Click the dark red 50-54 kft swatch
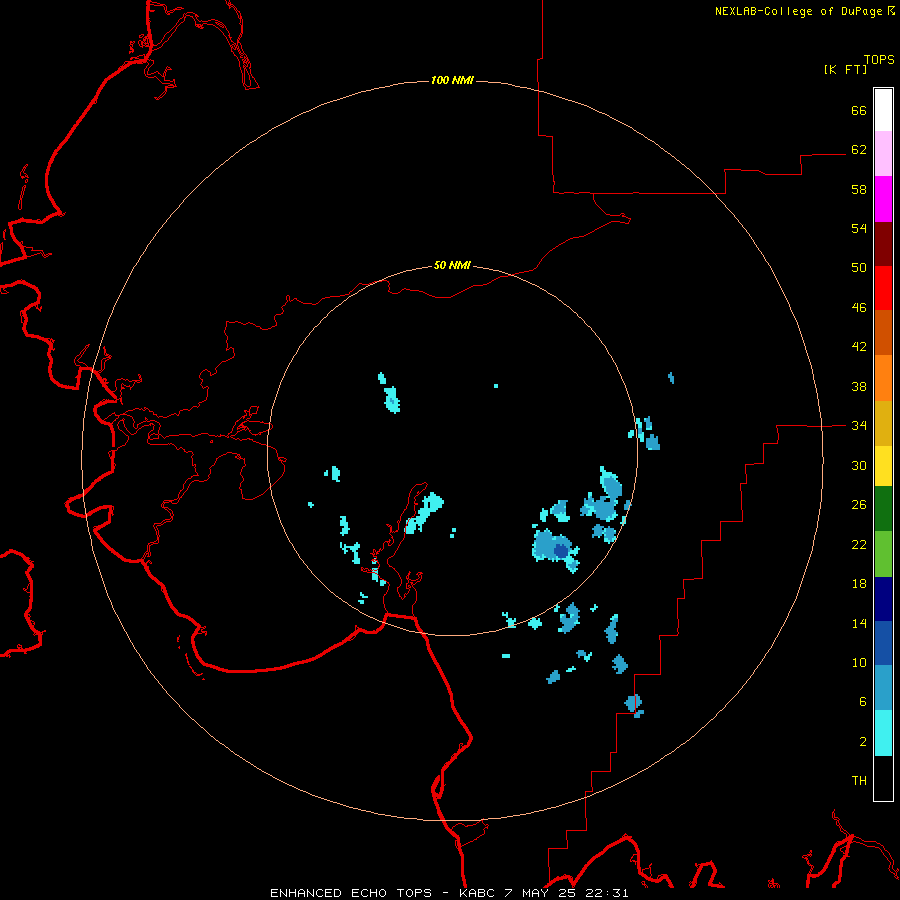The width and height of the screenshot is (900, 900). point(883,244)
